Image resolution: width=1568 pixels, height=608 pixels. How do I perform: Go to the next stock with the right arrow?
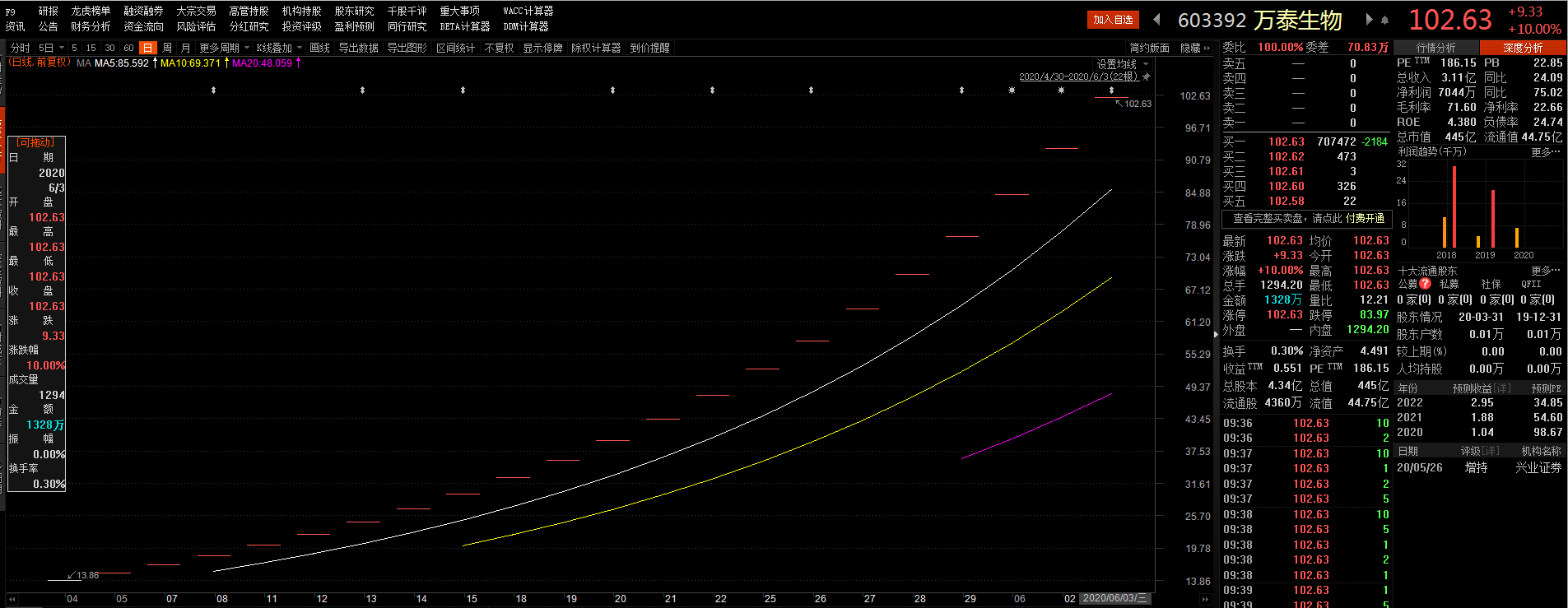(x=1369, y=19)
